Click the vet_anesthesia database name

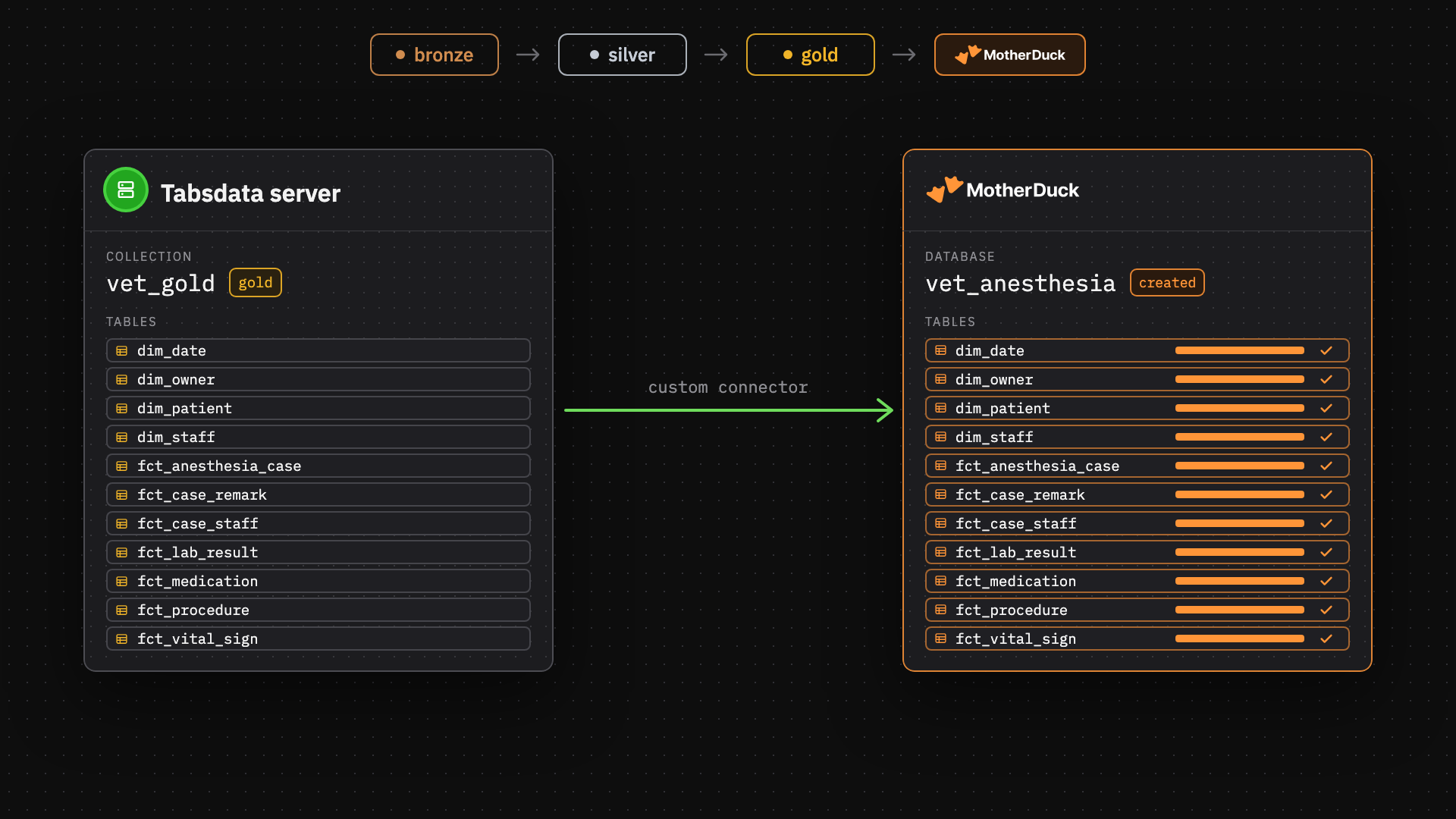1021,284
